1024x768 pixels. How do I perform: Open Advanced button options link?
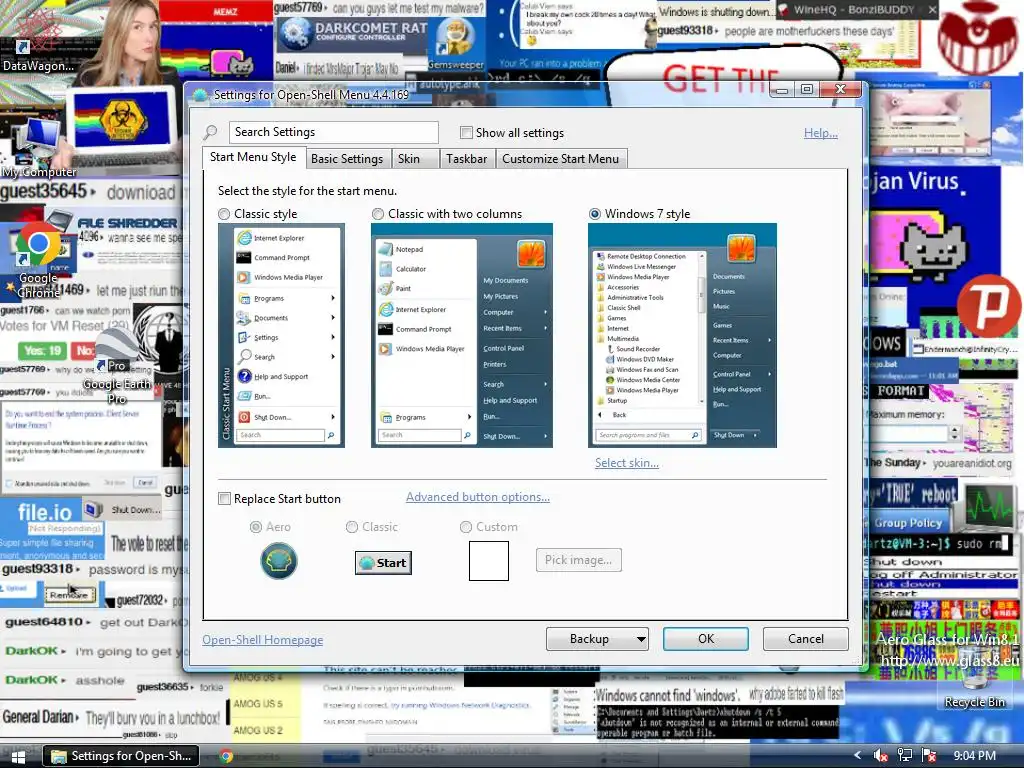pyautogui.click(x=478, y=498)
